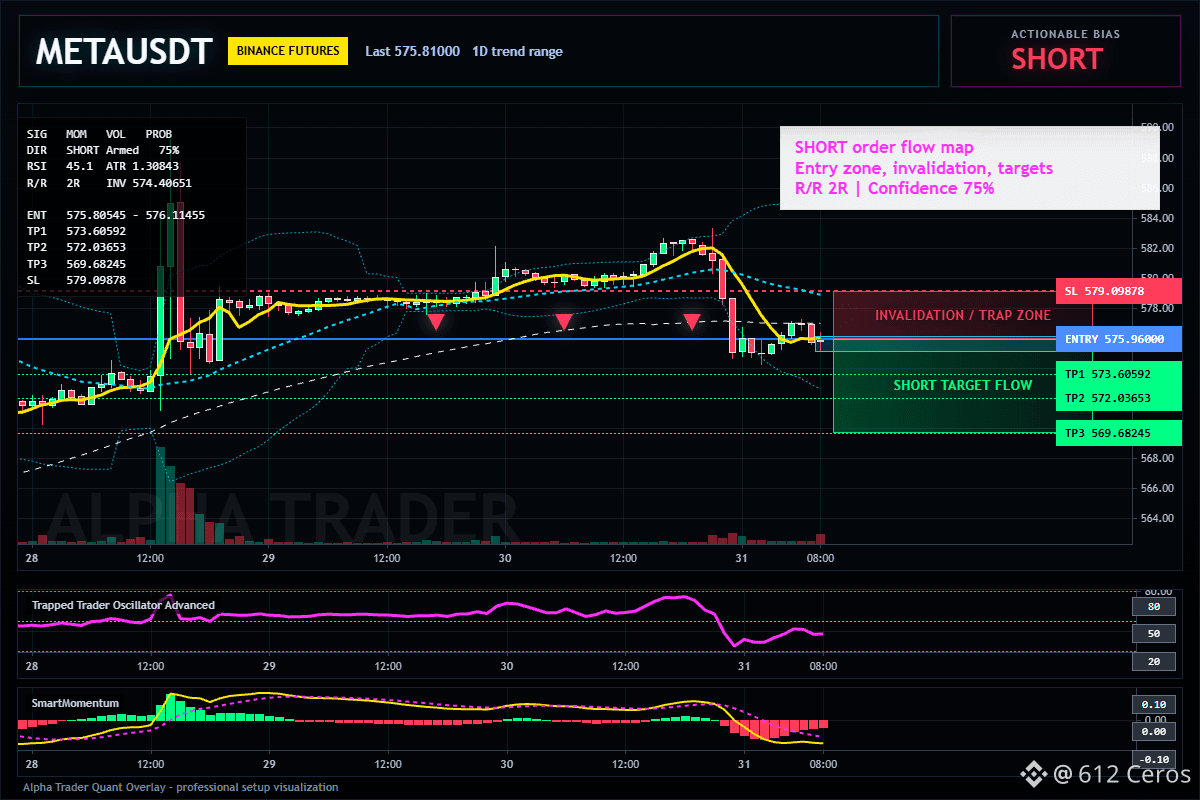The image size is (1200, 800).
Task: Select the red SL 579.09878 price tag
Action: (1119, 291)
